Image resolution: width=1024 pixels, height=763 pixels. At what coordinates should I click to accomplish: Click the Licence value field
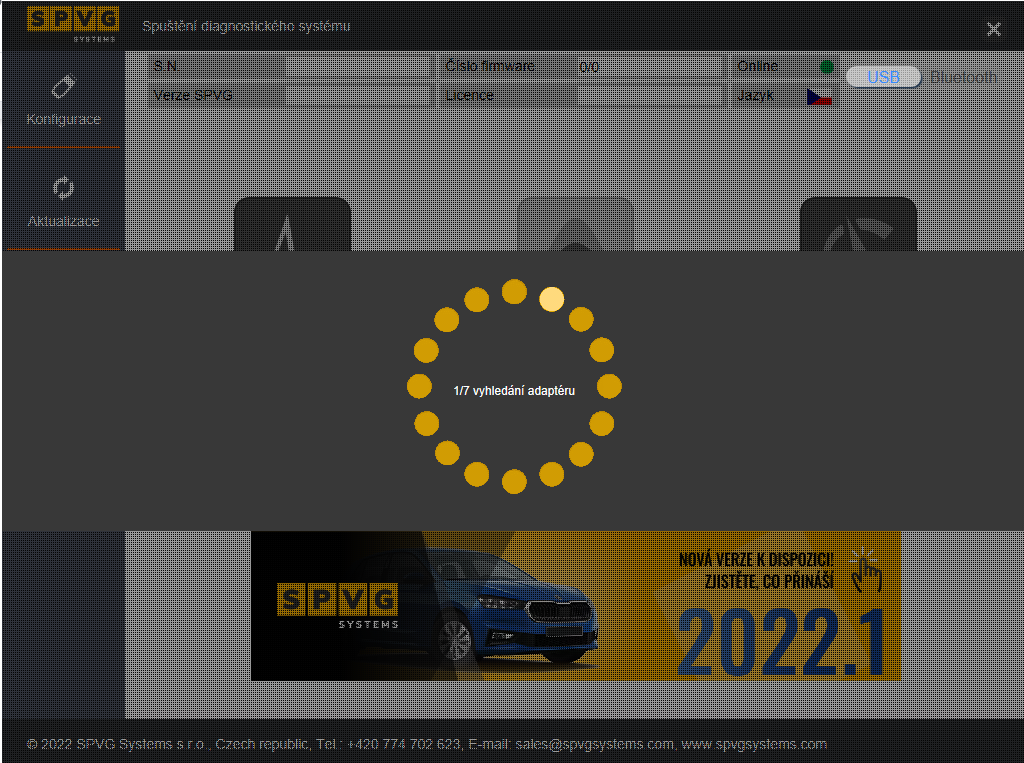coord(650,95)
